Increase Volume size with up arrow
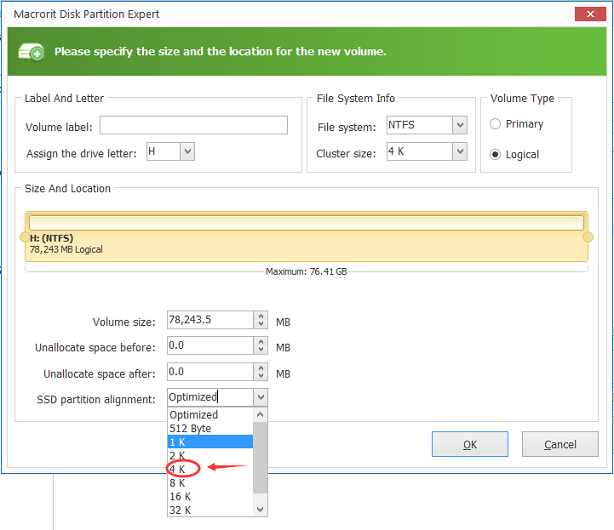Screen dimensions: 614x530 pos(261,316)
